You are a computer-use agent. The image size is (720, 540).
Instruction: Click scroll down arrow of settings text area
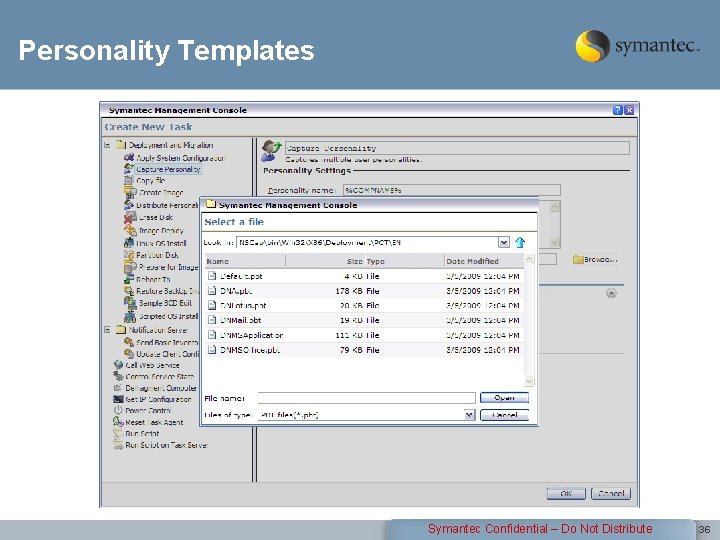tap(555, 242)
